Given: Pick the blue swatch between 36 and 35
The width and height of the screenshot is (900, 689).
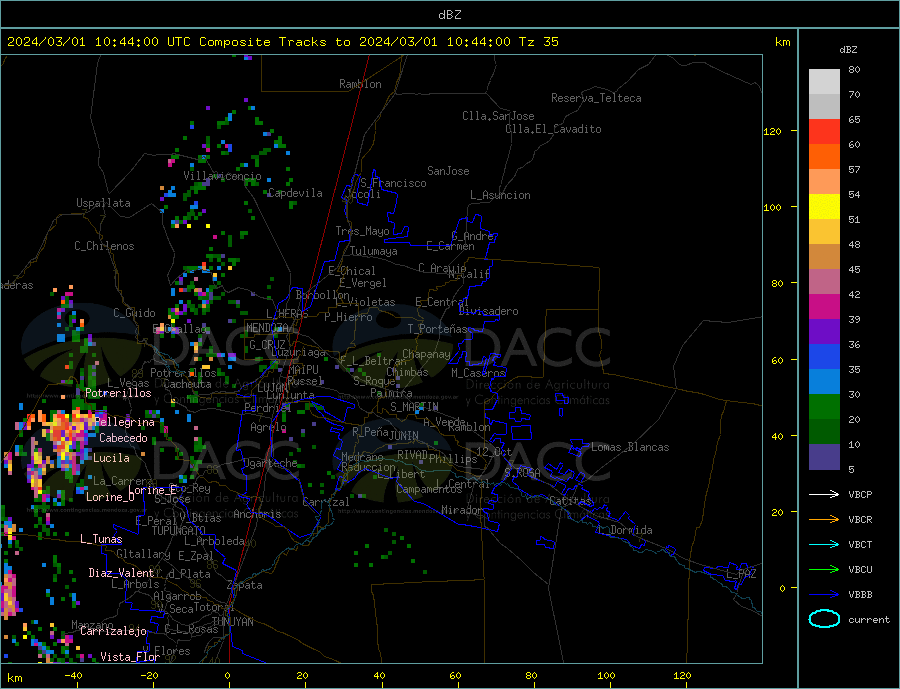Looking at the screenshot, I should point(824,357).
